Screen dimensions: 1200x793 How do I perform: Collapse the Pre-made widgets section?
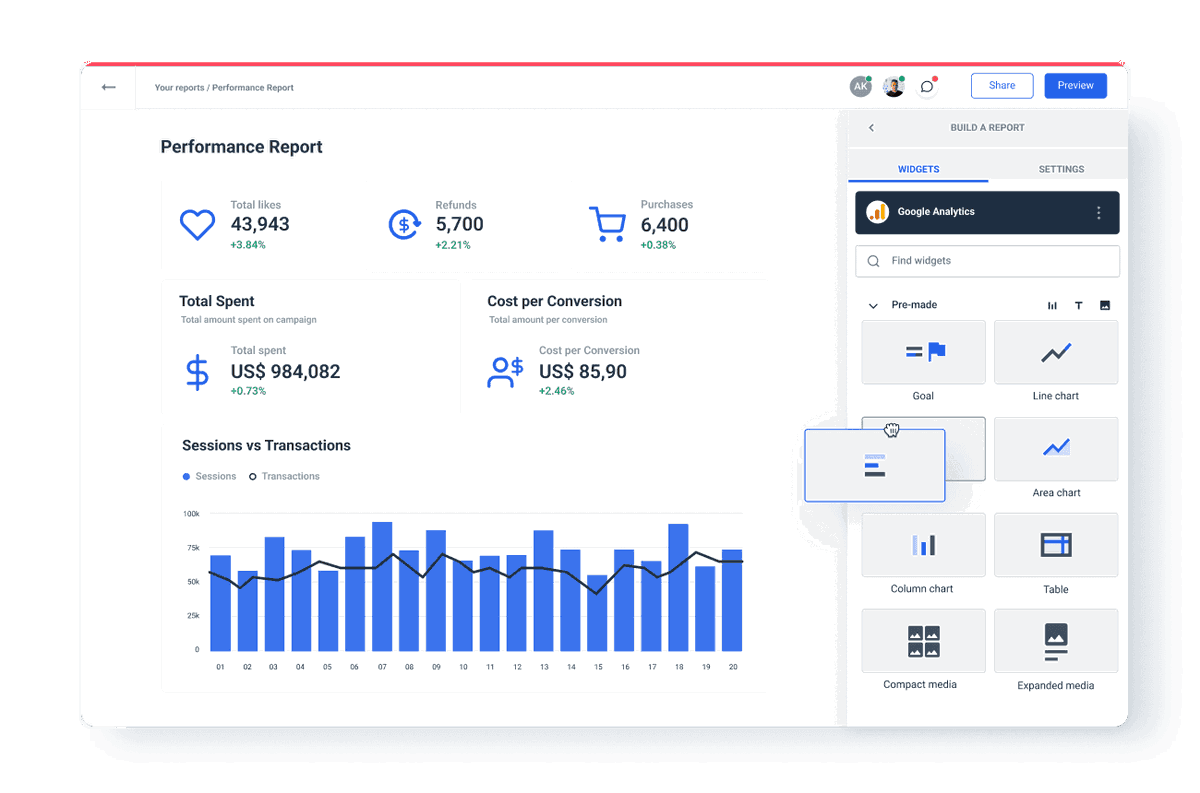coord(871,305)
